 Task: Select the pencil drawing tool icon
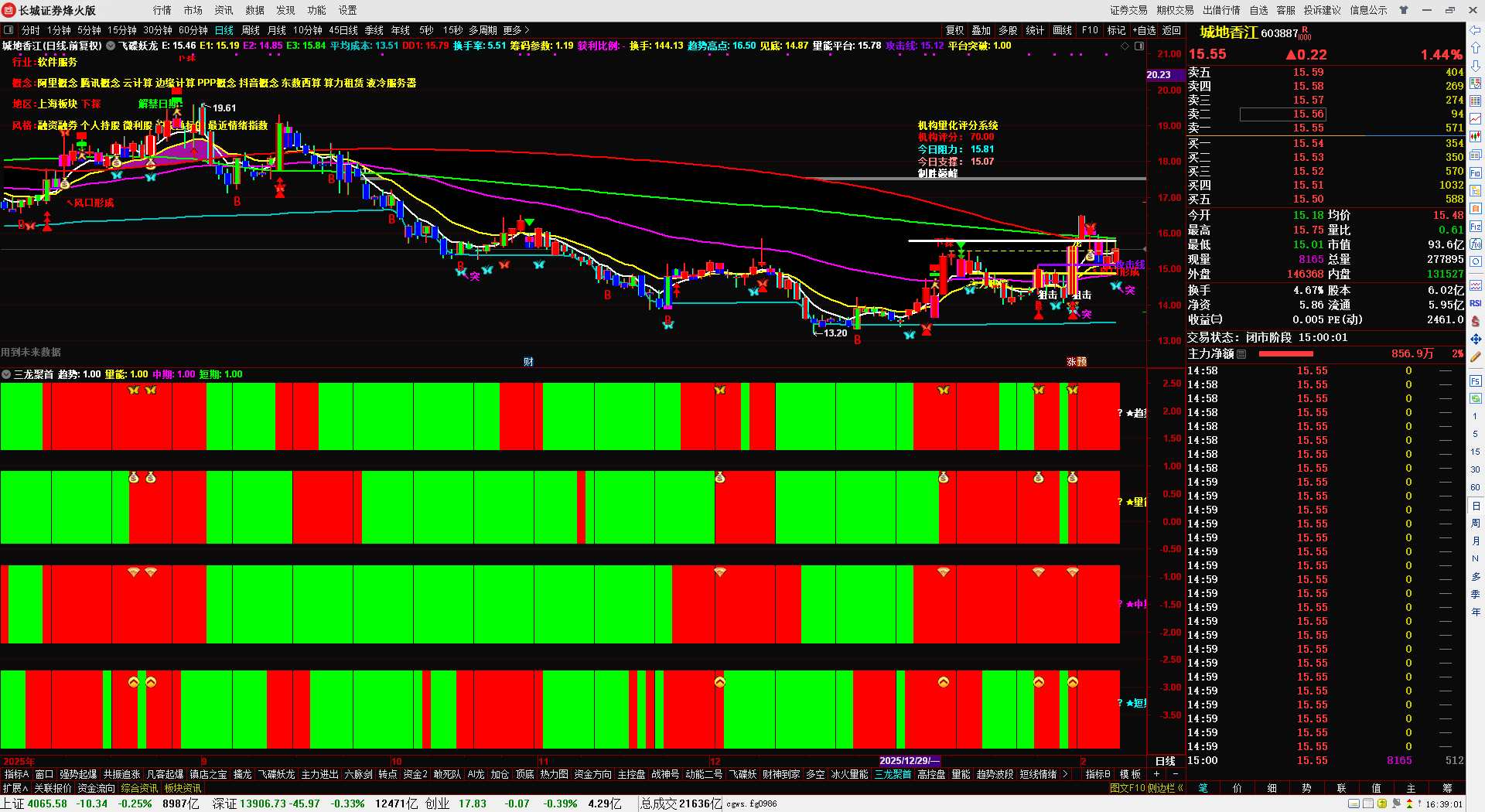tap(1476, 357)
